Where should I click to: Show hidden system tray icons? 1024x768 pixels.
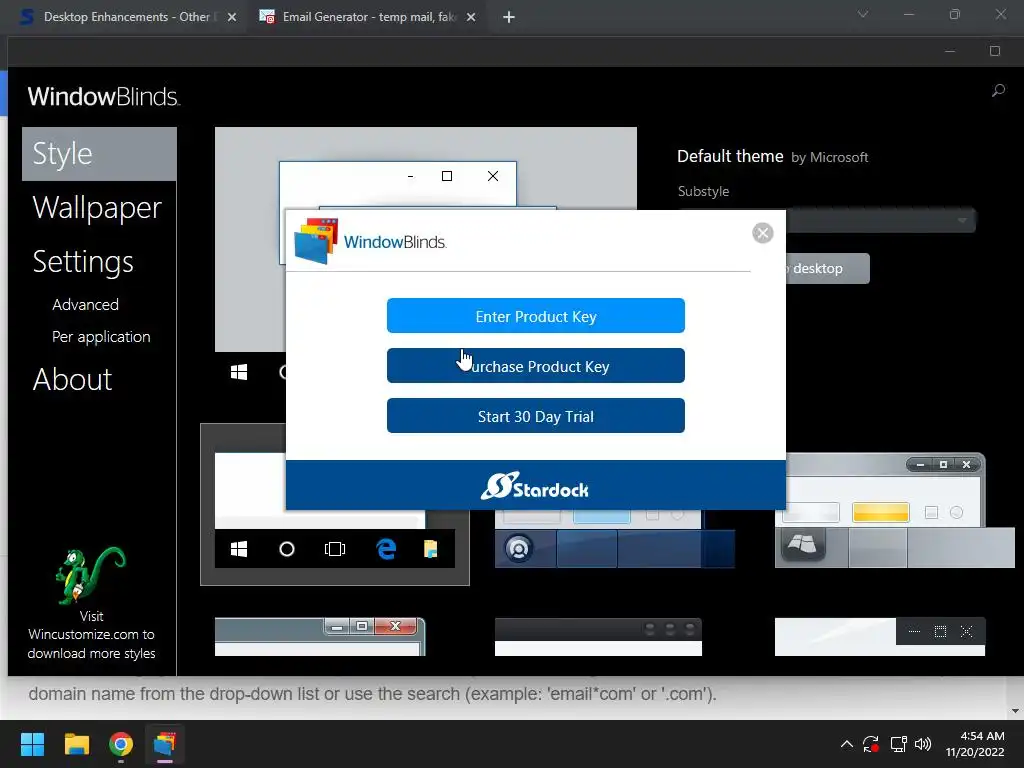[846, 744]
